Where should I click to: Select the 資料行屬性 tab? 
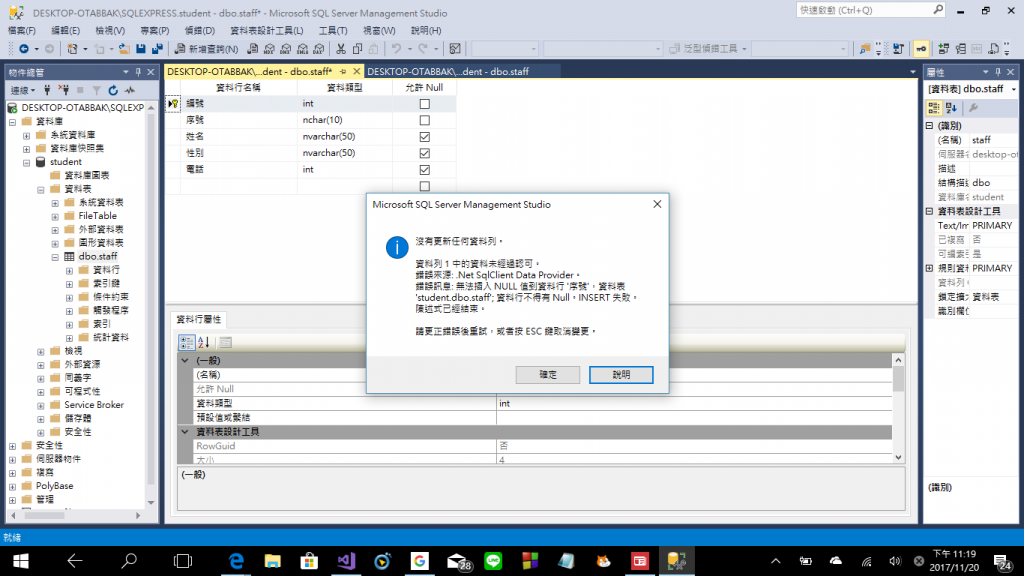point(199,319)
